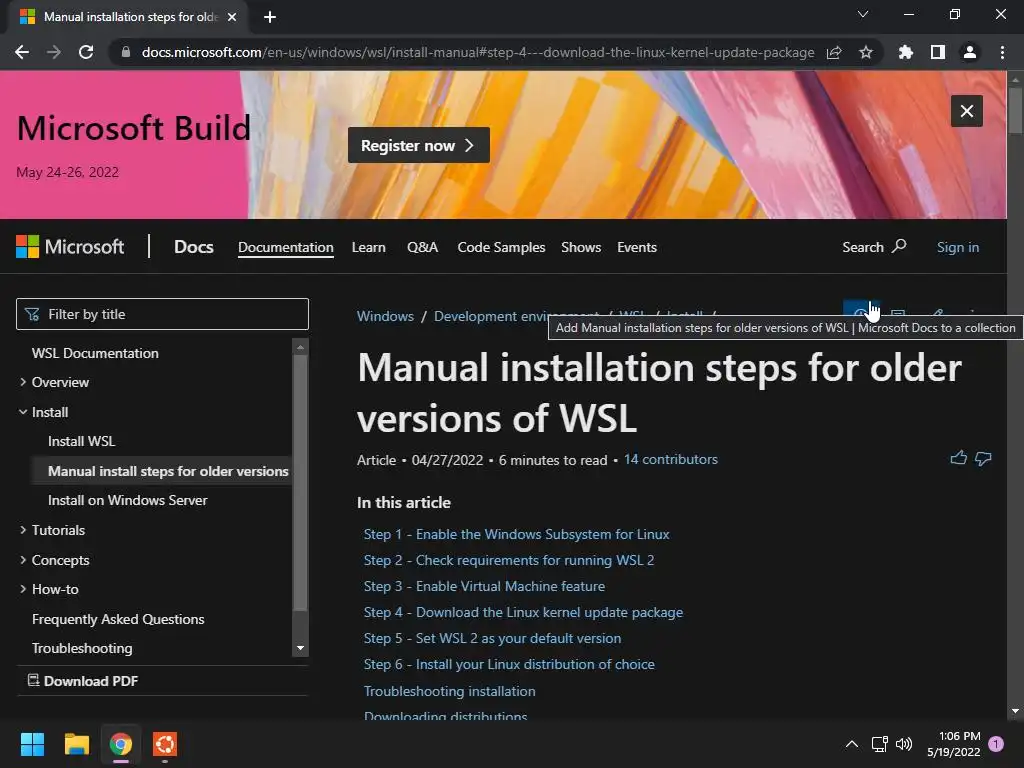The height and width of the screenshot is (768, 1024).
Task: Click the padlock site info icon
Action: (x=126, y=52)
